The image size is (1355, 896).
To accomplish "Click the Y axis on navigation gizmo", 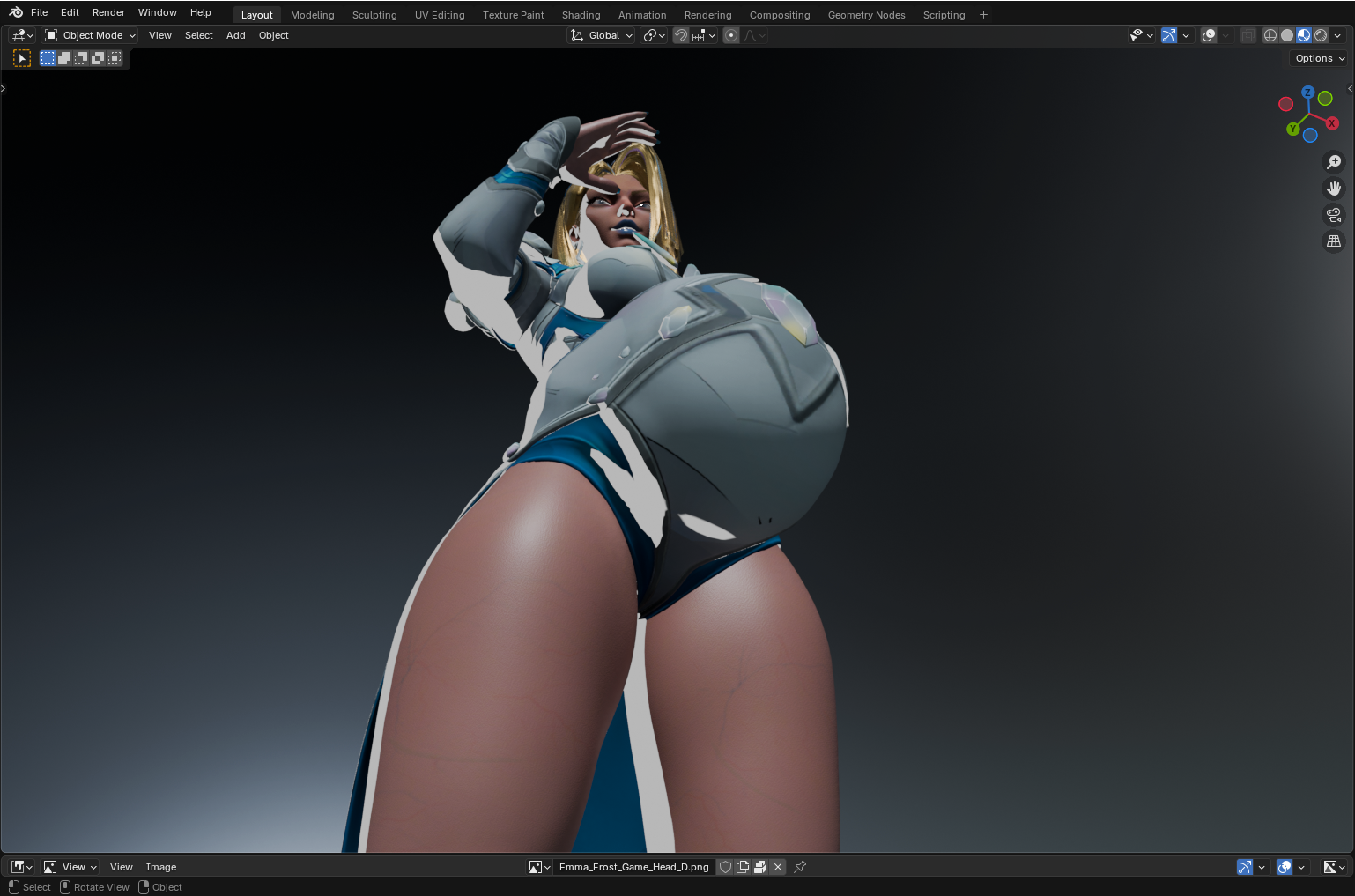I will [x=1293, y=130].
